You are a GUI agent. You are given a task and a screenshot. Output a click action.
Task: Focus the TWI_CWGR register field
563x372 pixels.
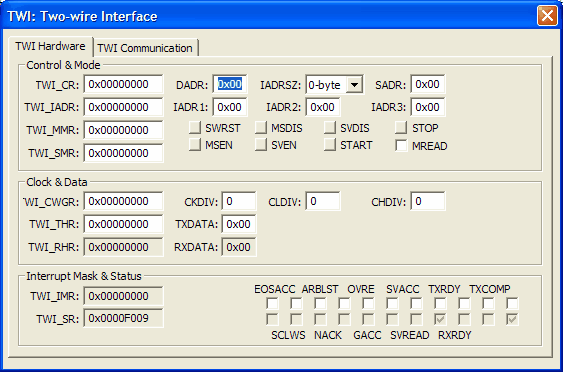coord(124,201)
